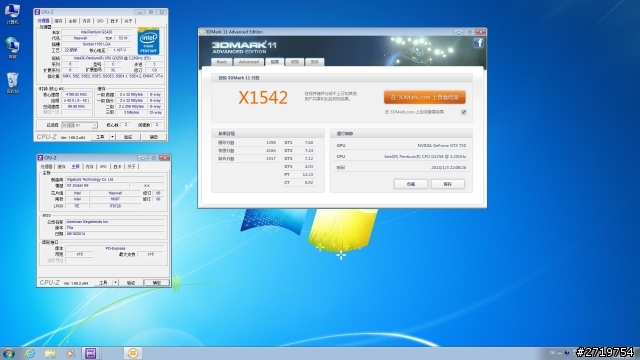Viewport: 640px width, 360px height.
Task: Click the Intel Pentium logo in CPU-Z
Action: click(148, 41)
